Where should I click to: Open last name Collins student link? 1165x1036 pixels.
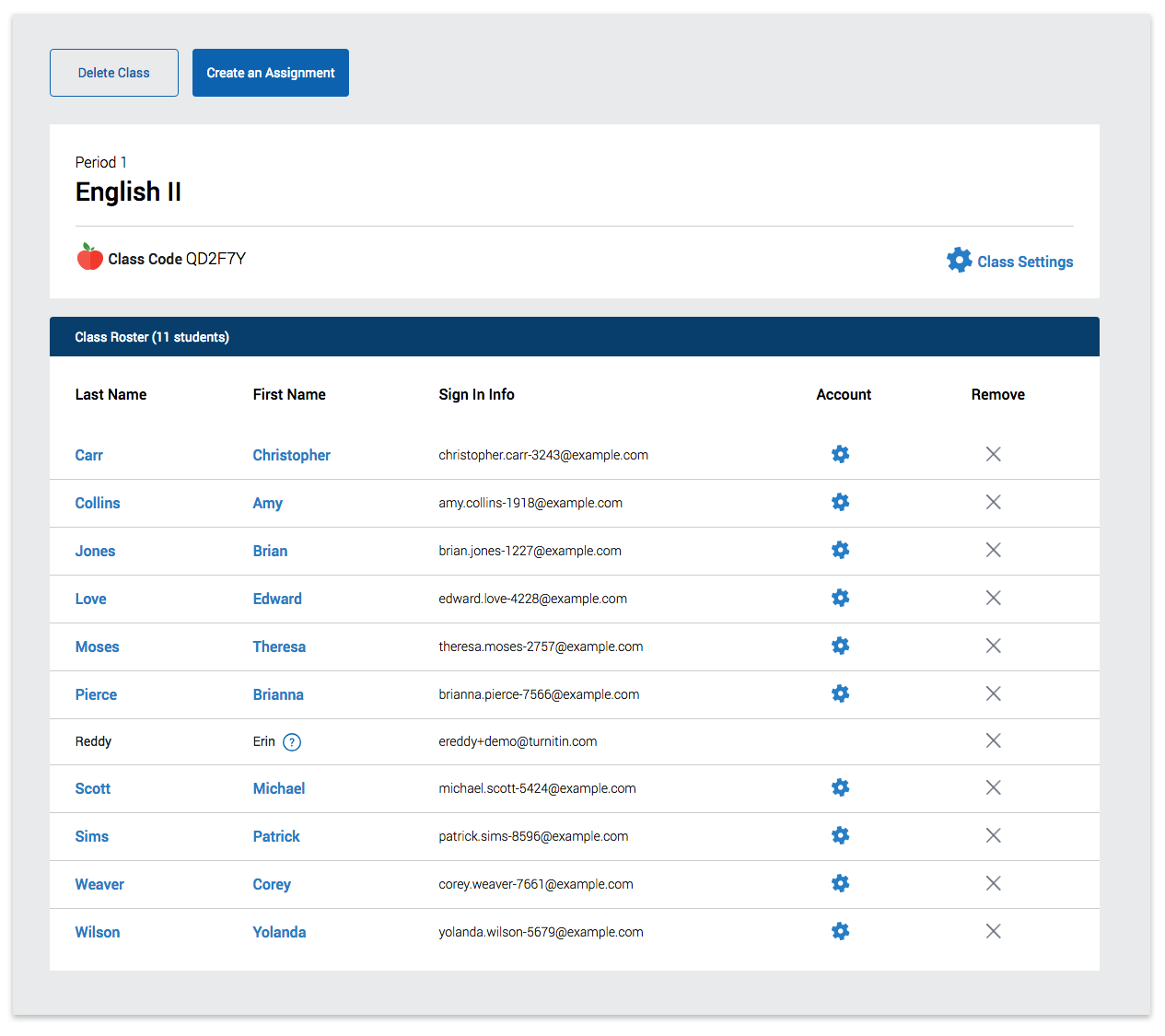98,503
